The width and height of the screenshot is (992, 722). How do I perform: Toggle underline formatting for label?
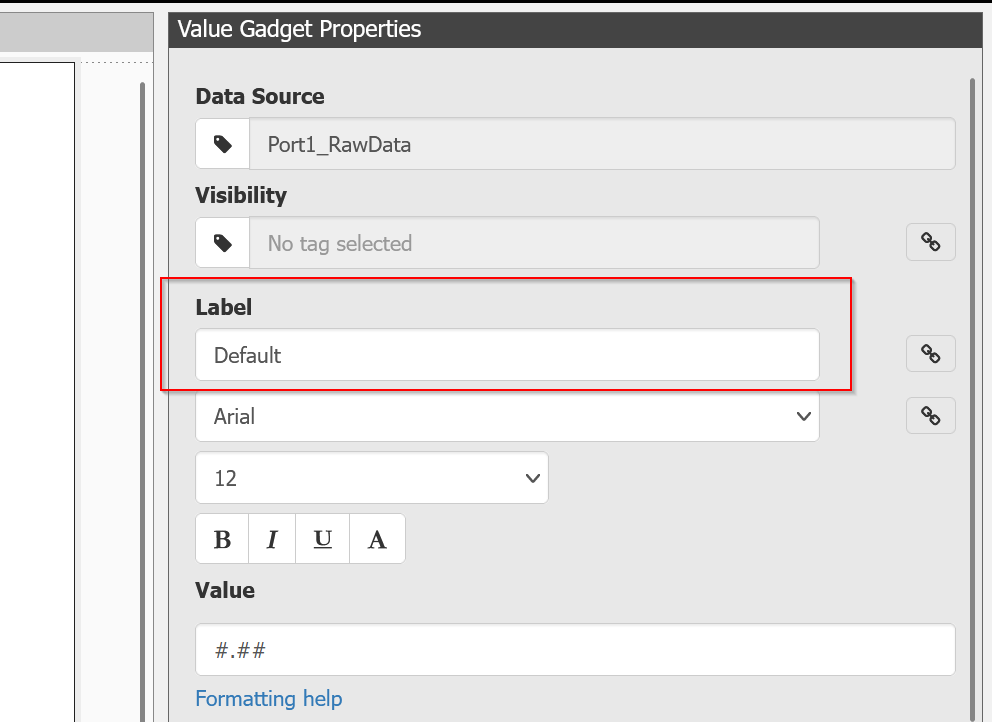point(323,539)
